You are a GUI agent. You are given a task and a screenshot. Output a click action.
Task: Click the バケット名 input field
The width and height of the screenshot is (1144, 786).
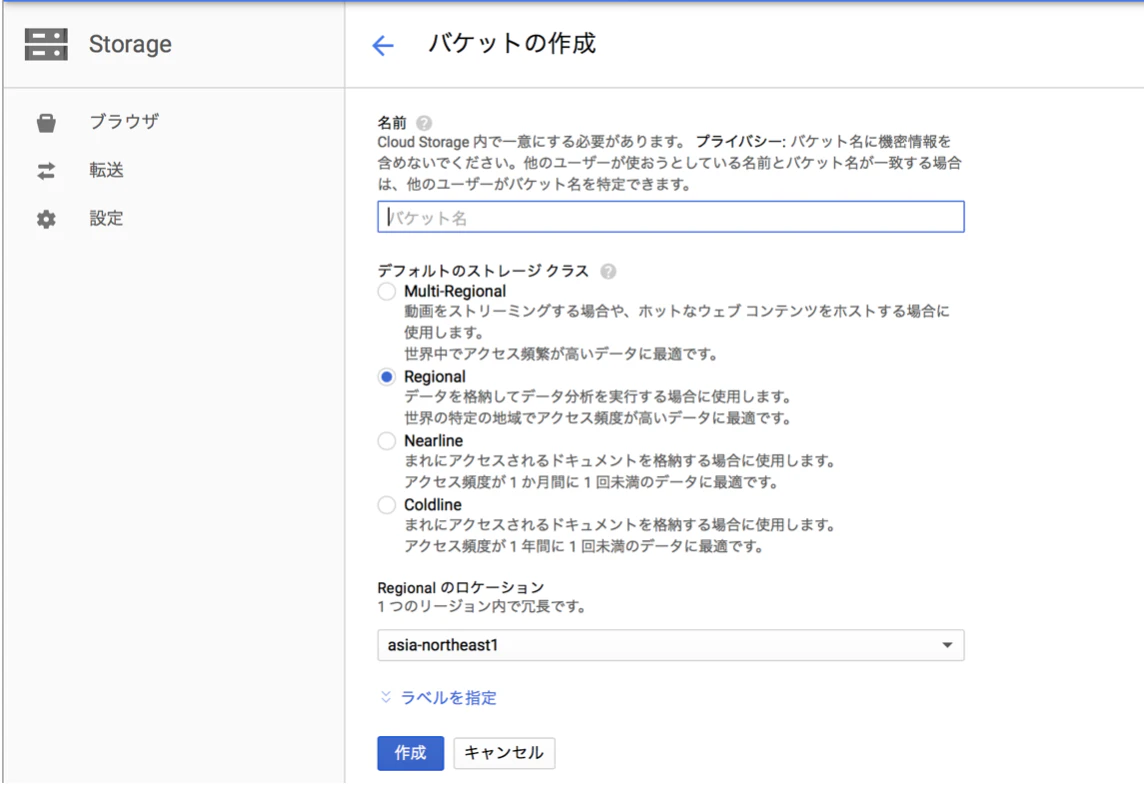click(670, 217)
